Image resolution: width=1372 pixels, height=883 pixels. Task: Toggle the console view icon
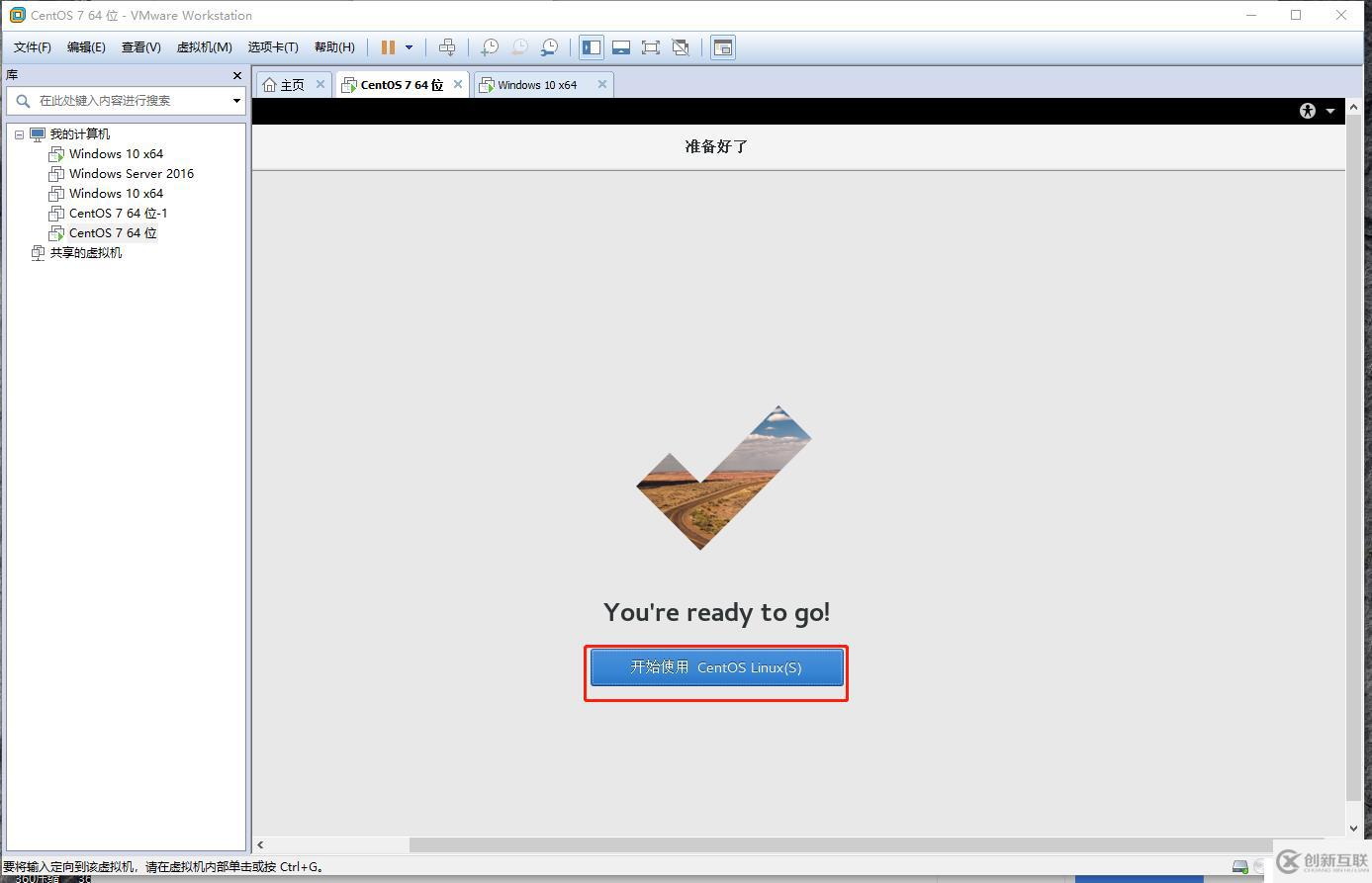click(723, 47)
